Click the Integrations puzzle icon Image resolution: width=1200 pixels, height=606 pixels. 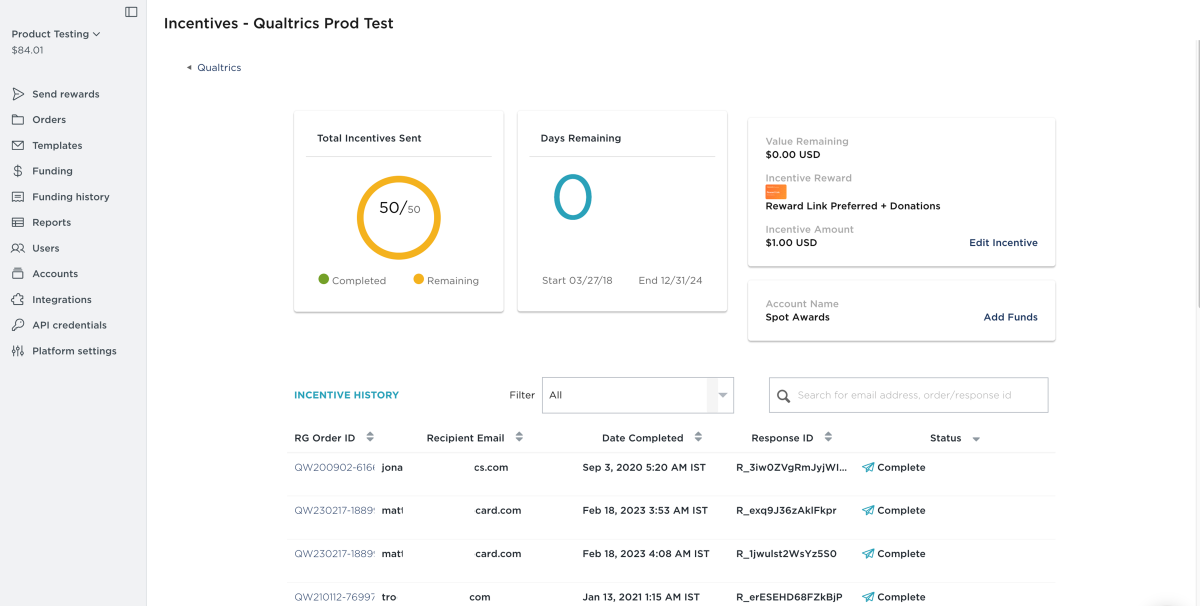click(x=18, y=299)
